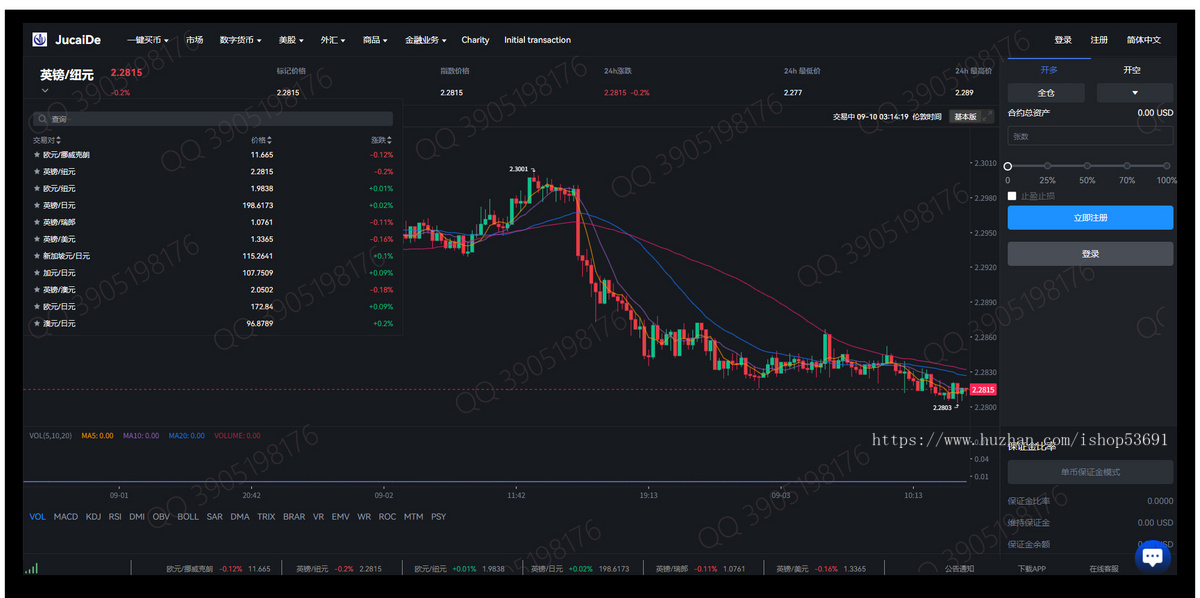Open the live chat support bubble

pyautogui.click(x=1152, y=556)
